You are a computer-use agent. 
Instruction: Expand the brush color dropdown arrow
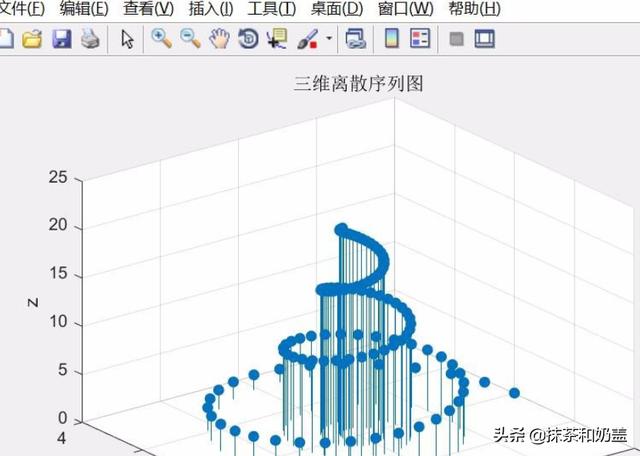(329, 39)
